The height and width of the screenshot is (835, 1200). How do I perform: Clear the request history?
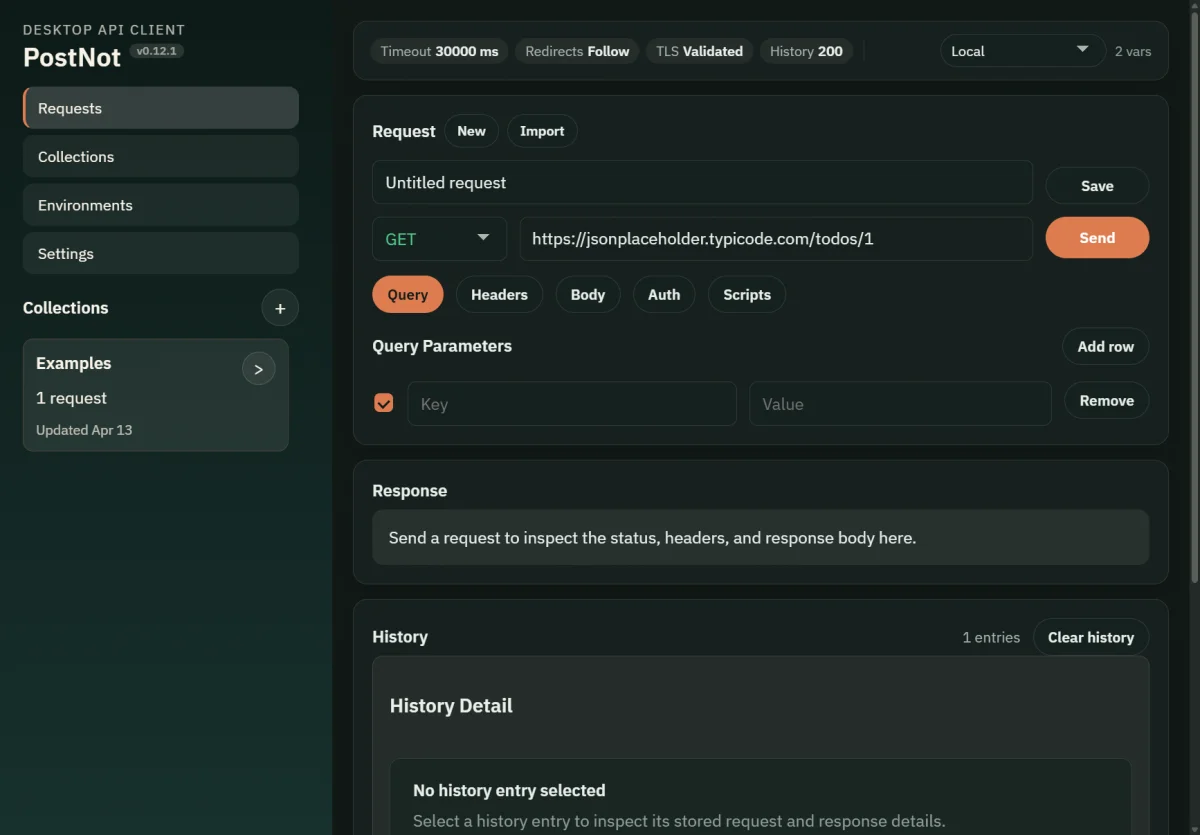1090,637
